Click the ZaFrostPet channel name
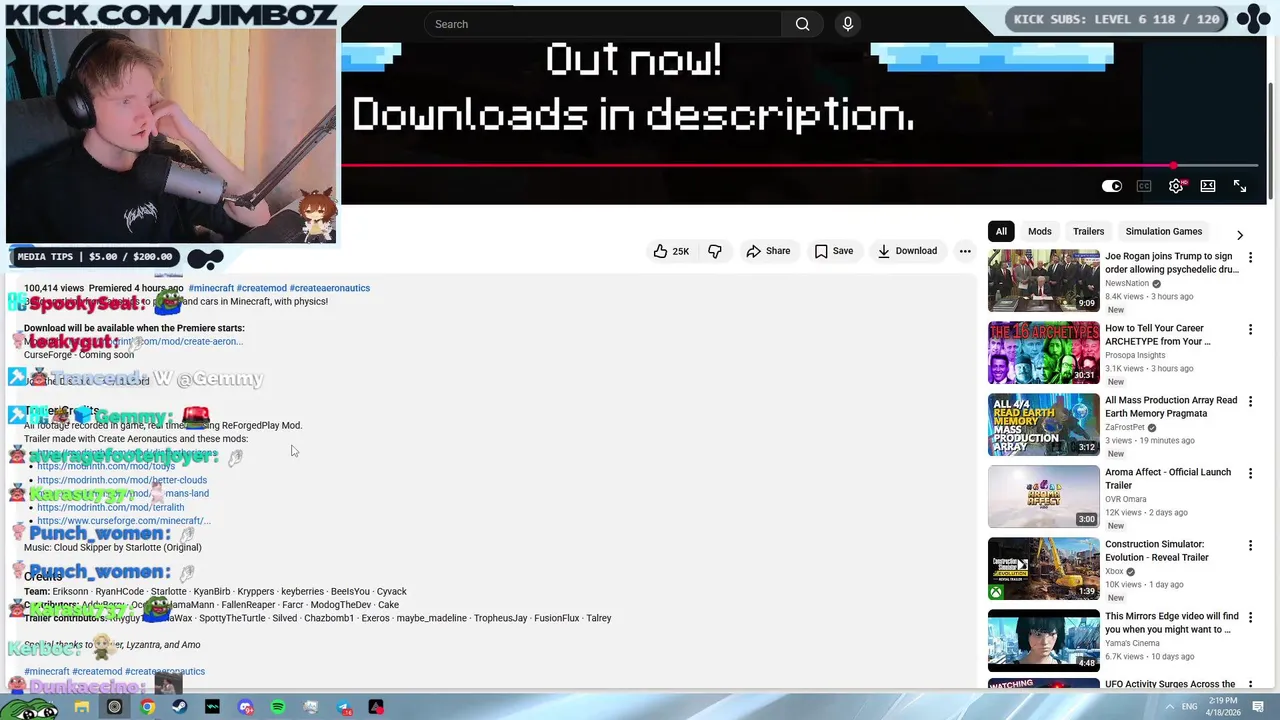This screenshot has width=1280, height=720. pyautogui.click(x=1124, y=428)
